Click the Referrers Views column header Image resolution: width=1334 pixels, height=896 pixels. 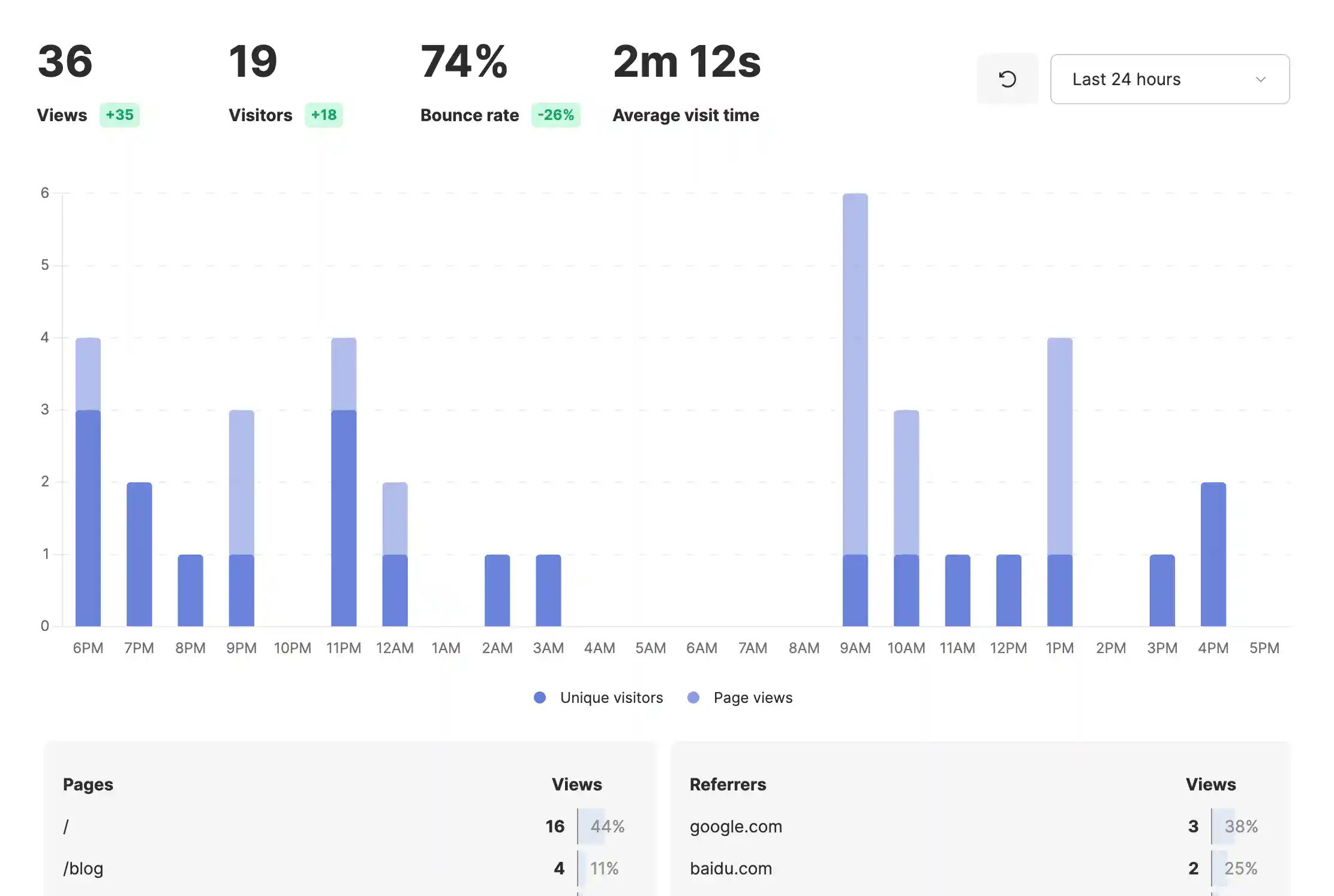[x=1210, y=784]
